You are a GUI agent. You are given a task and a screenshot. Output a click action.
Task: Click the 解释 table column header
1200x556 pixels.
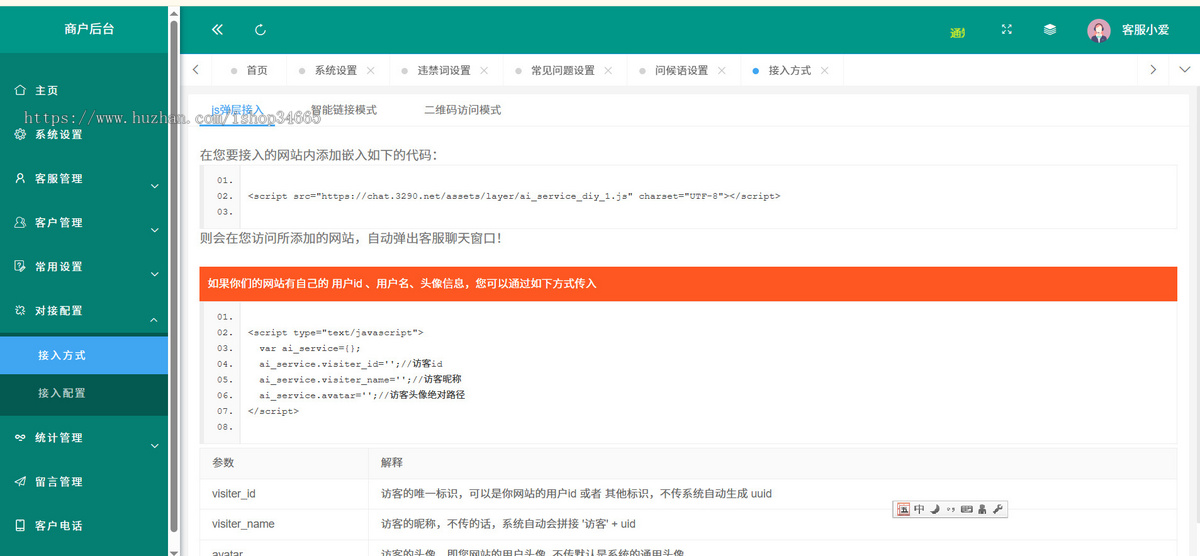click(392, 463)
